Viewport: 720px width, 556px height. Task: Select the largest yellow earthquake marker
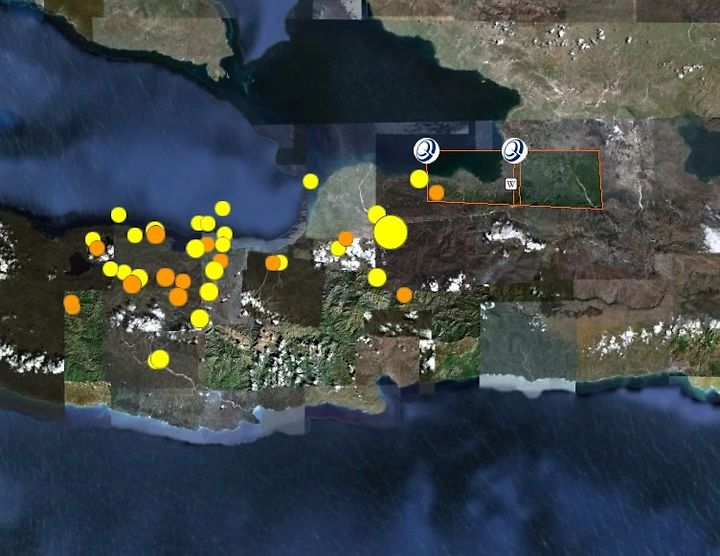point(390,232)
